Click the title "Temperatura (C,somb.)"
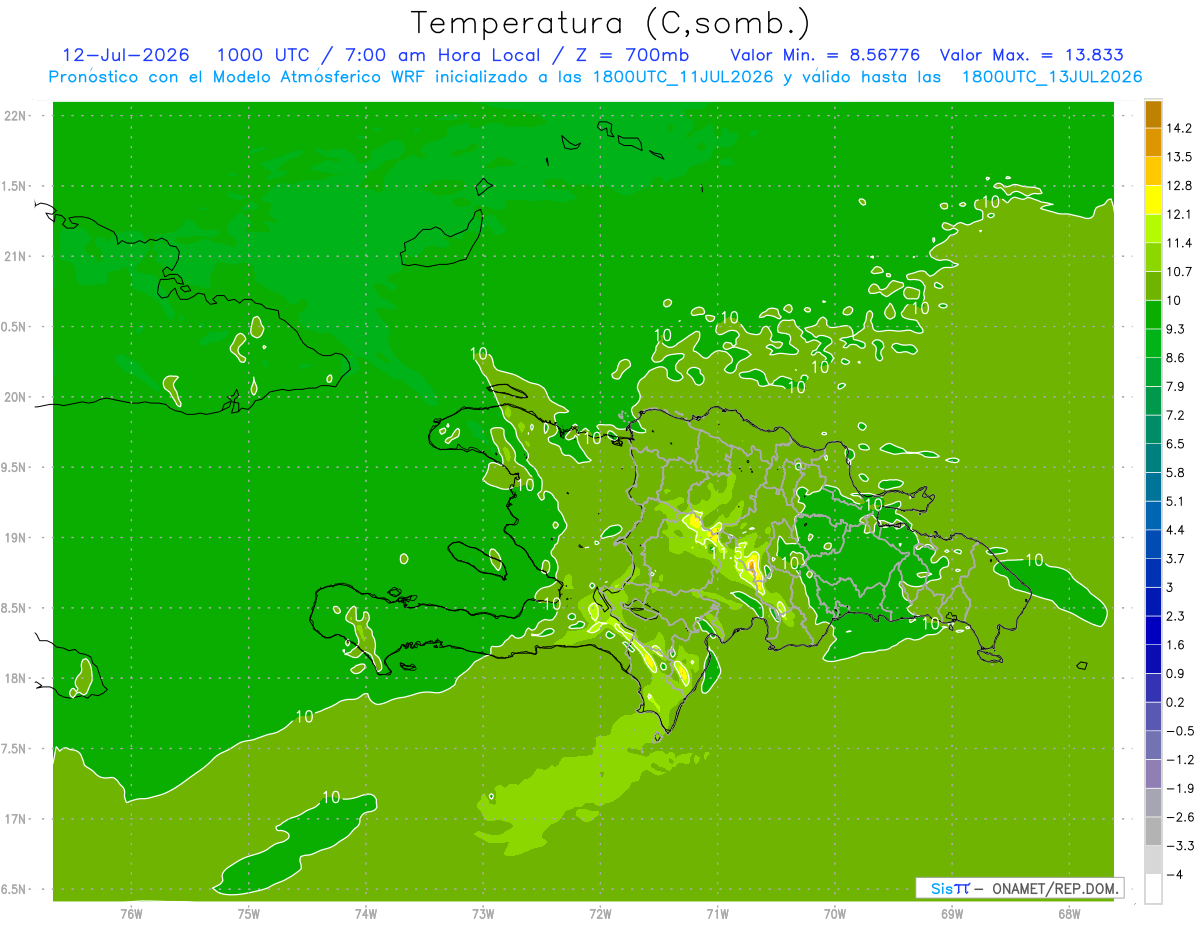The width and height of the screenshot is (1200, 927). 611,23
